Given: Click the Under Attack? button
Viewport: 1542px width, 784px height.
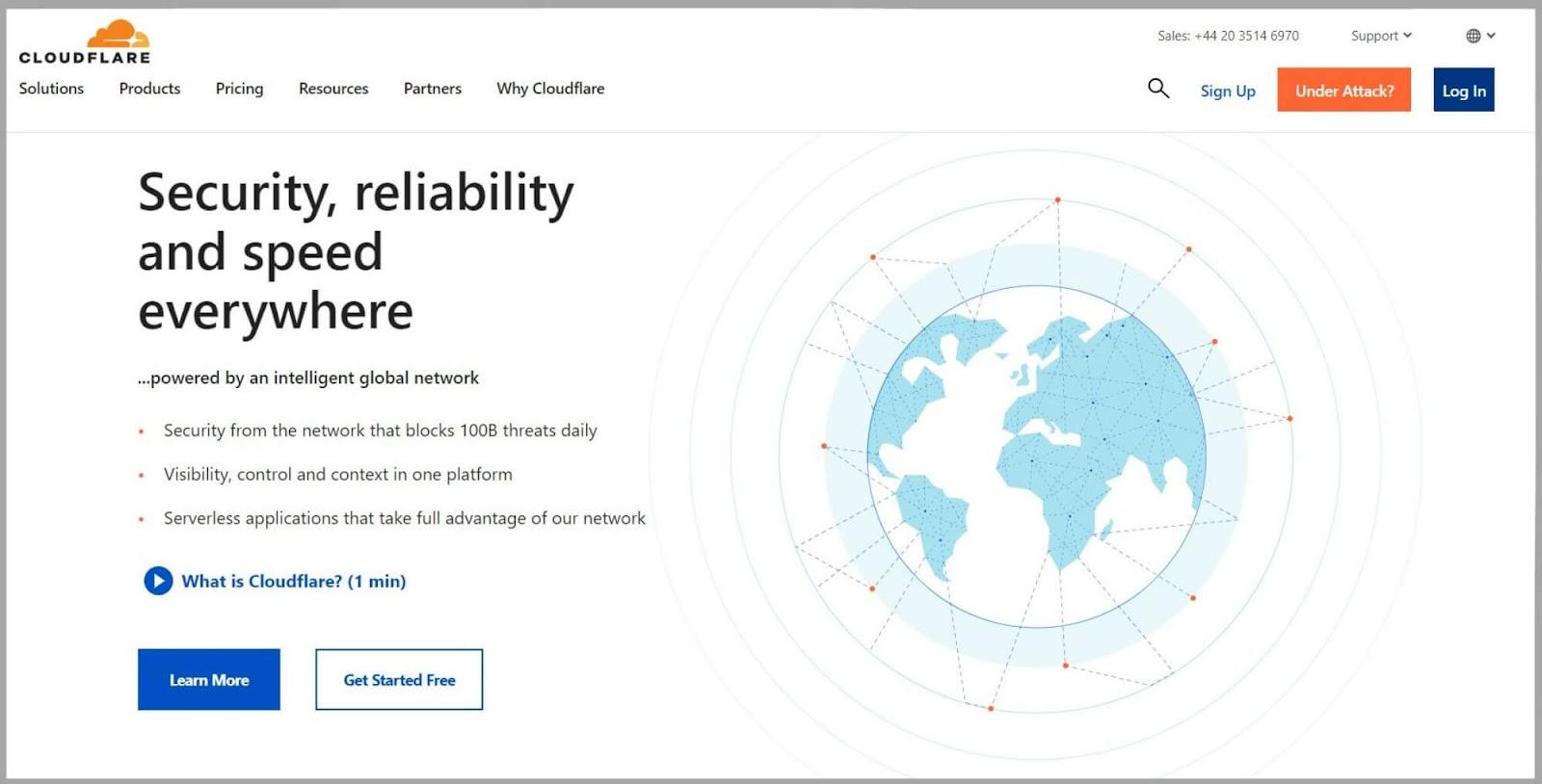Looking at the screenshot, I should (x=1344, y=90).
